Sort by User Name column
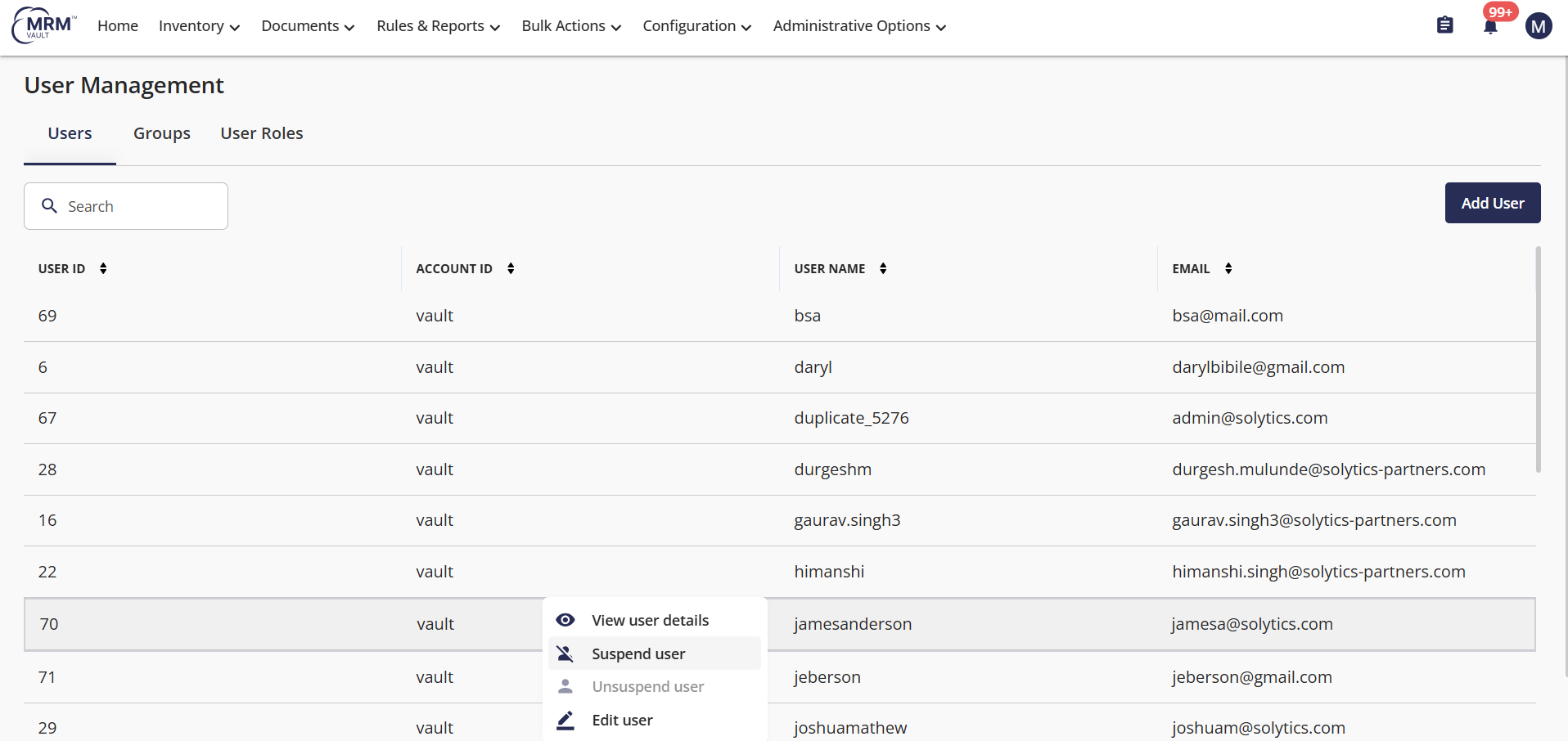1568x741 pixels. click(x=883, y=268)
